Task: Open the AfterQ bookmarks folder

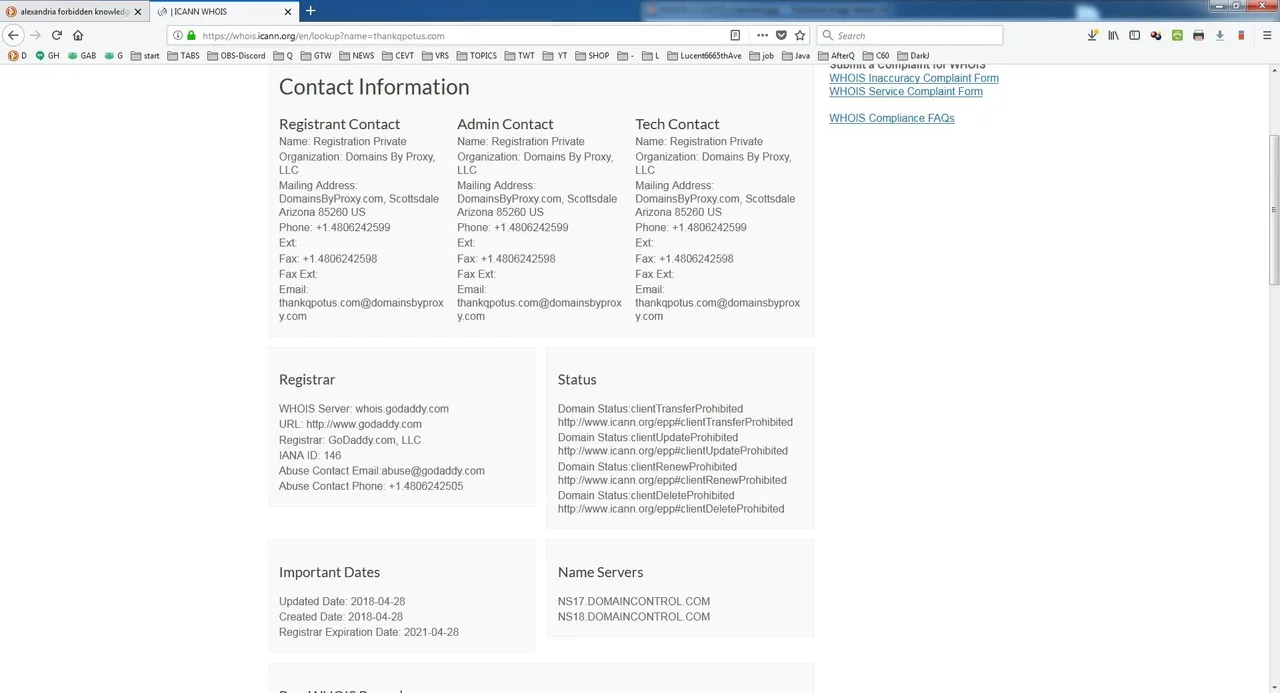Action: (x=837, y=56)
